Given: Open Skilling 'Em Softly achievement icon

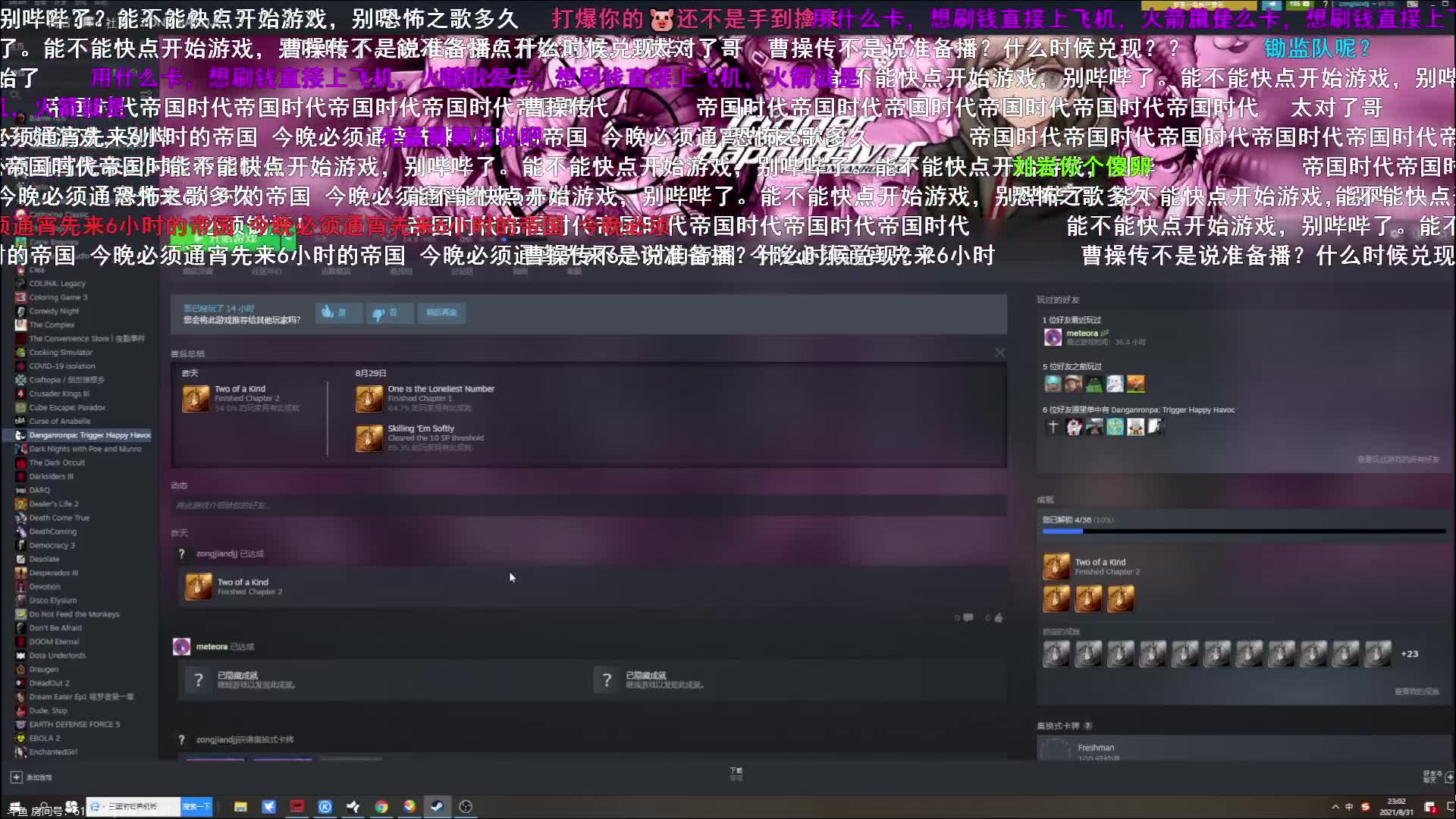Looking at the screenshot, I should tap(369, 438).
